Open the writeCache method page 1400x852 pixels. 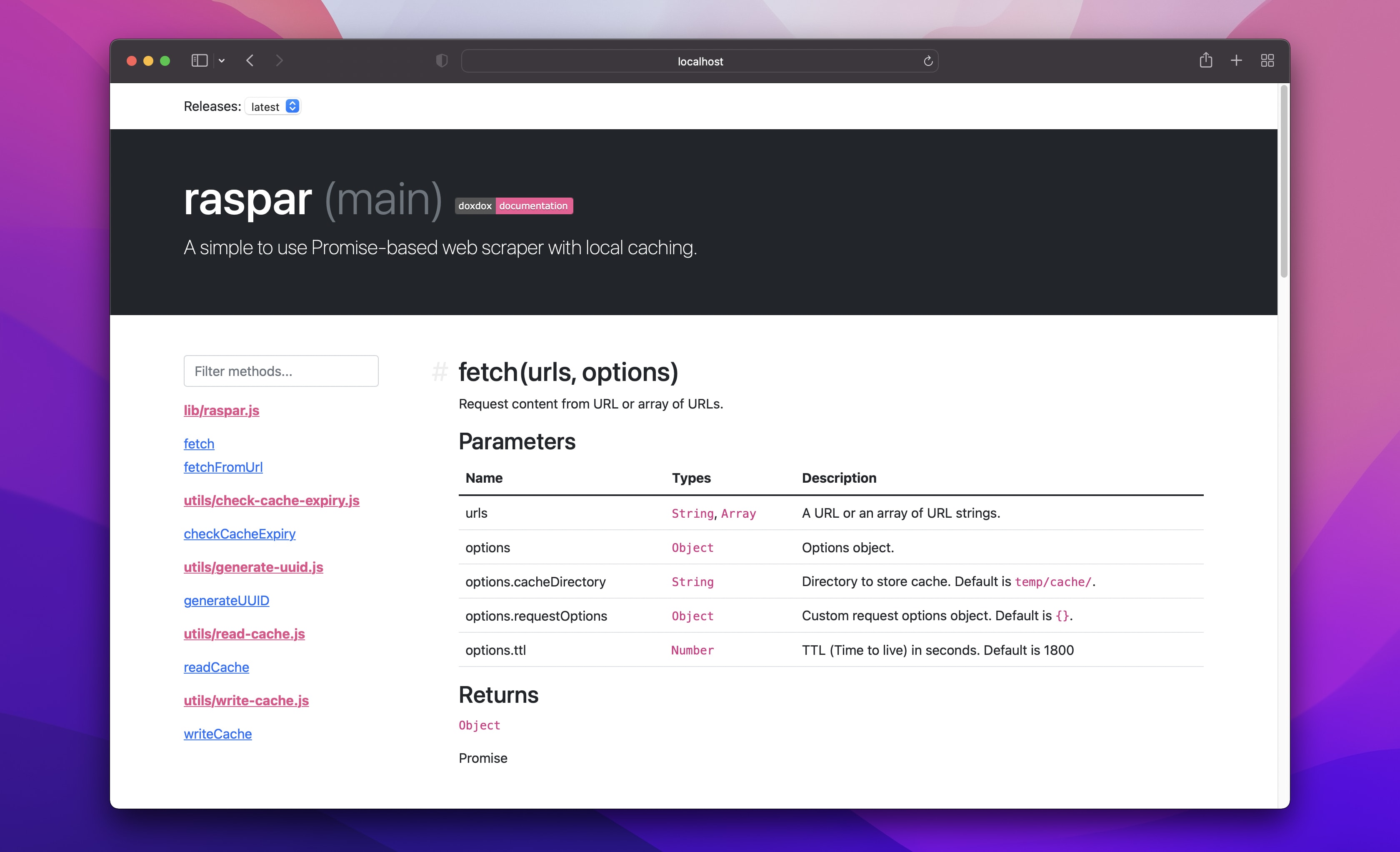pos(217,733)
